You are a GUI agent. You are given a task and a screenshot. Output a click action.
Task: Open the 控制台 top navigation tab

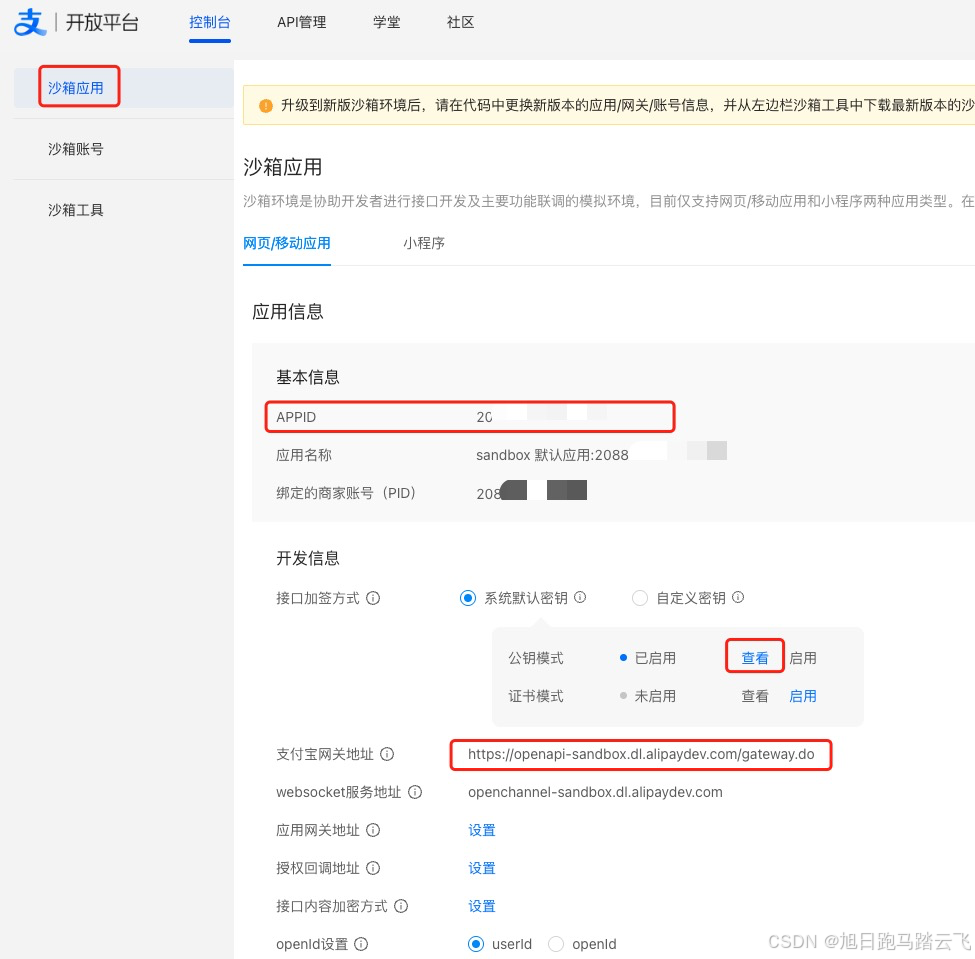pos(210,22)
